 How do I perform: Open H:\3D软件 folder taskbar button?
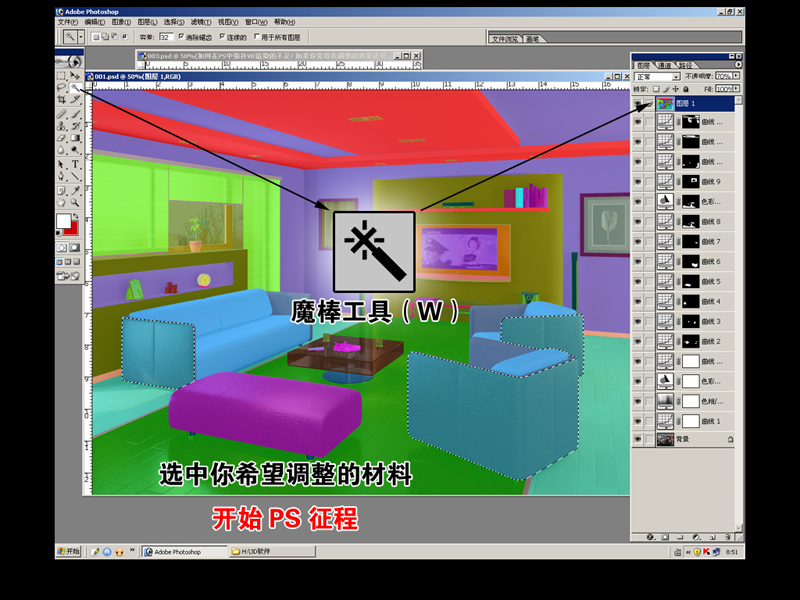pos(272,552)
